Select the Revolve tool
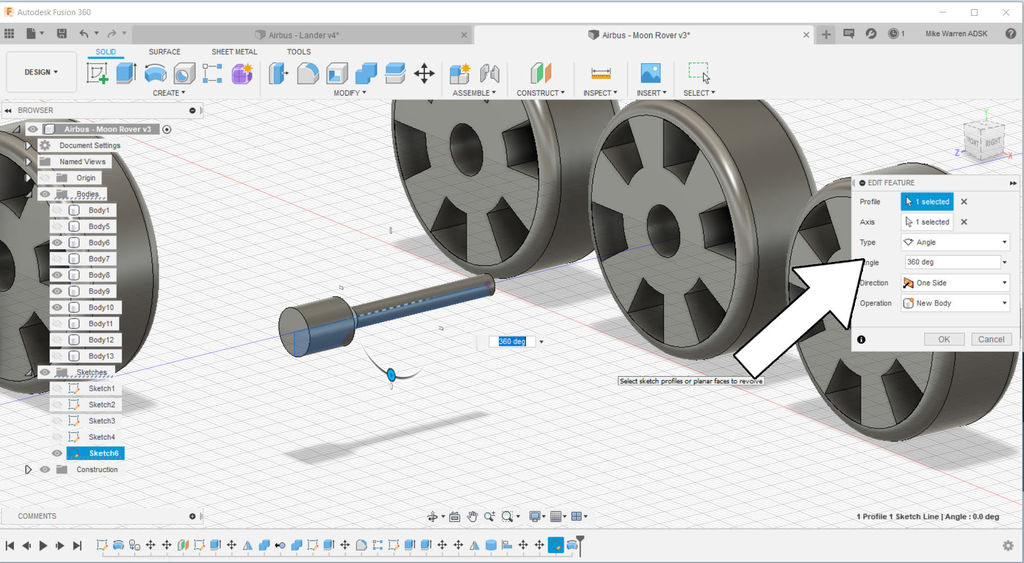The height and width of the screenshot is (563, 1024). click(155, 73)
